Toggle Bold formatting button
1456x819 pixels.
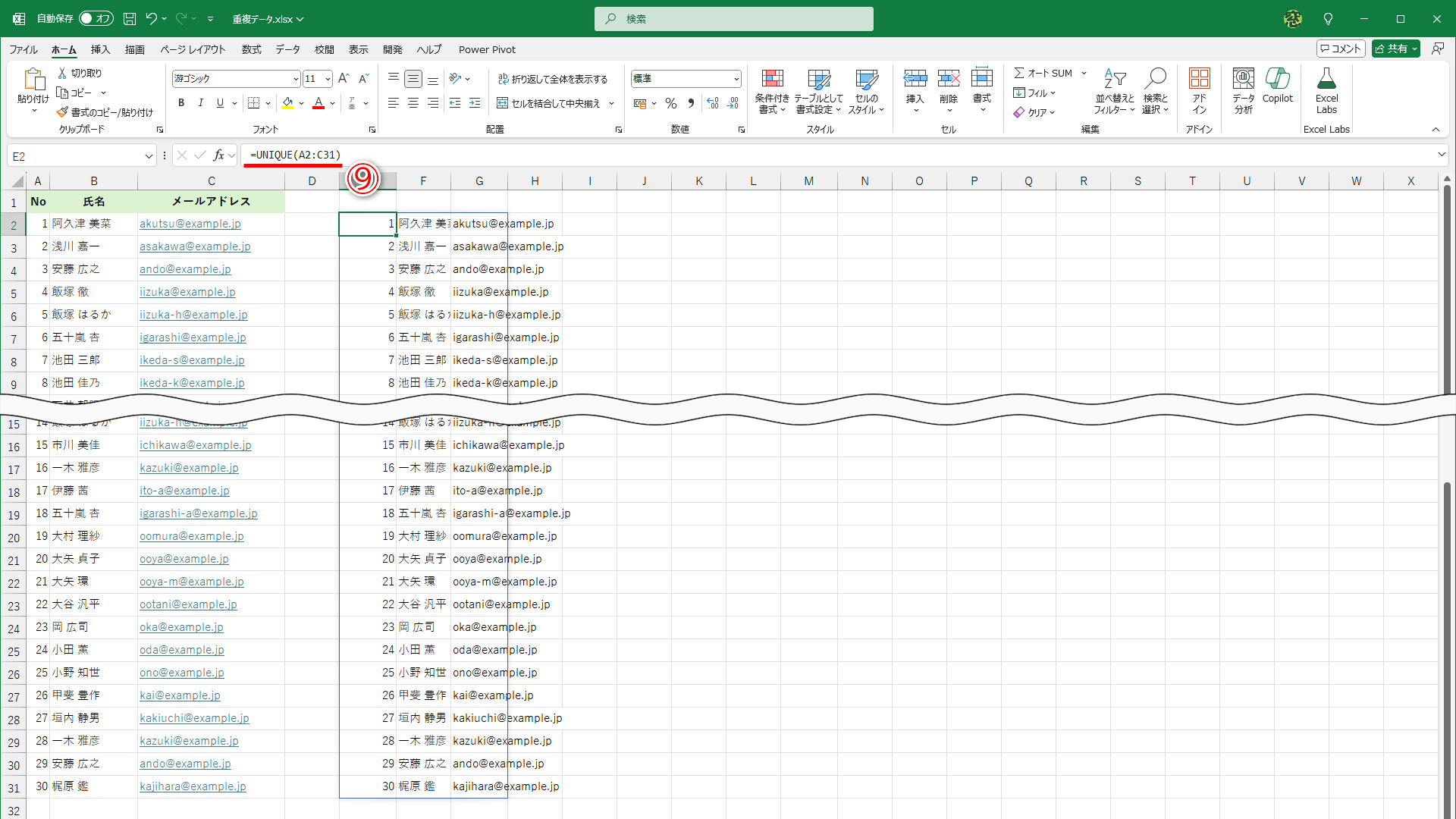click(x=181, y=103)
